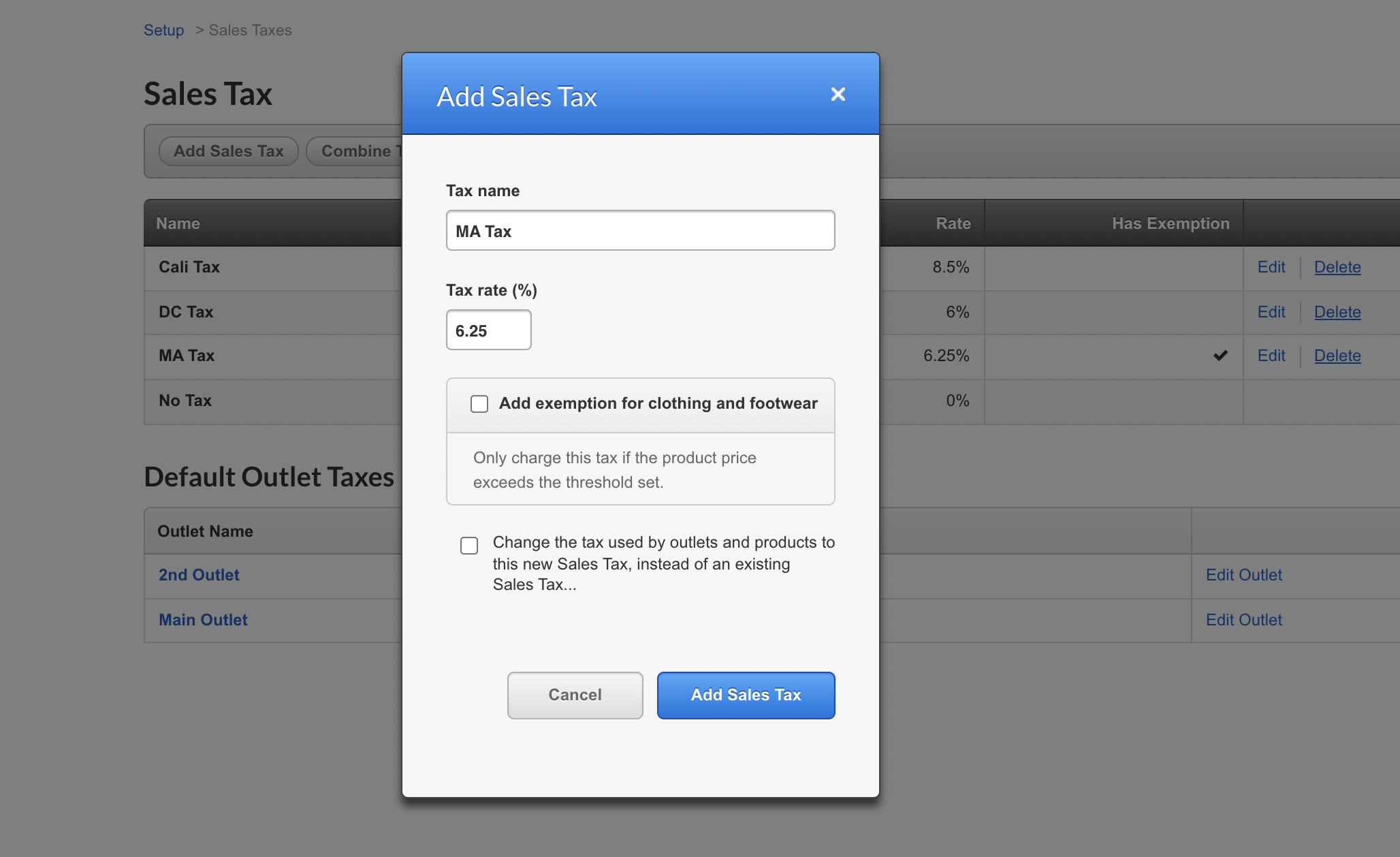This screenshot has width=1400, height=857.
Task: Close the Add Sales Tax dialog
Action: 838,94
